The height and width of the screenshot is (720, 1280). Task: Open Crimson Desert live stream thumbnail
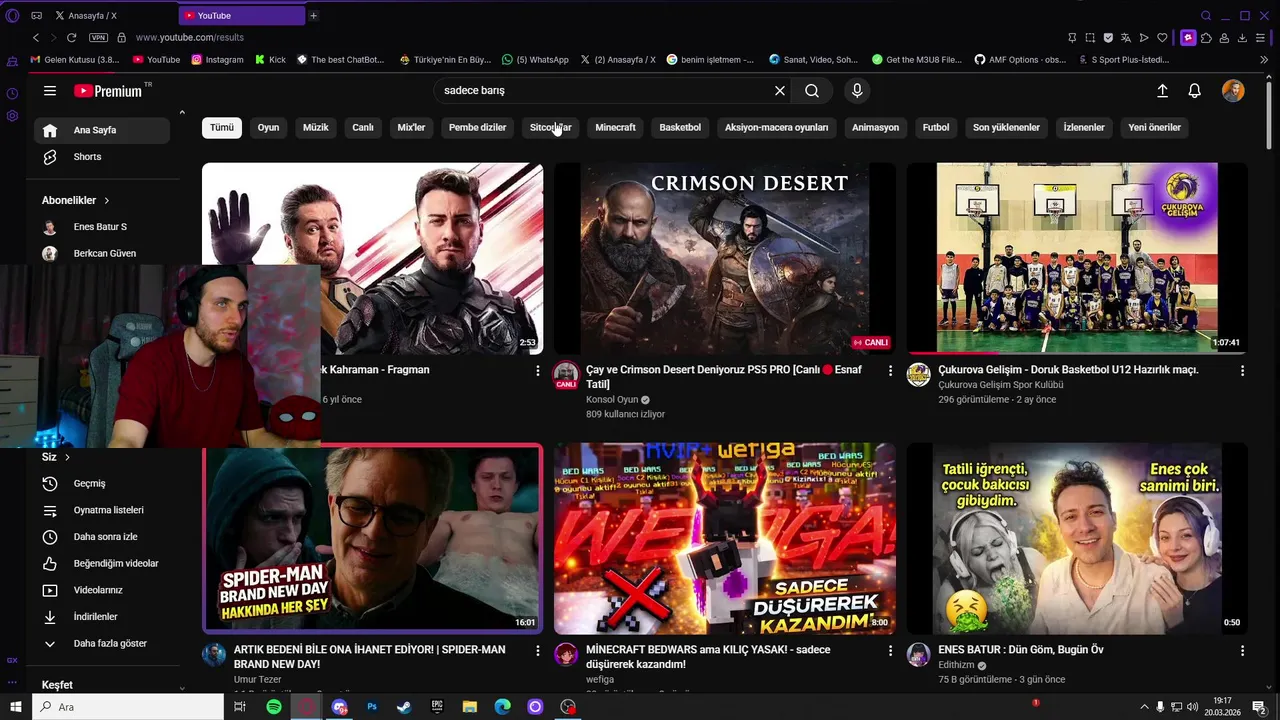coord(725,258)
